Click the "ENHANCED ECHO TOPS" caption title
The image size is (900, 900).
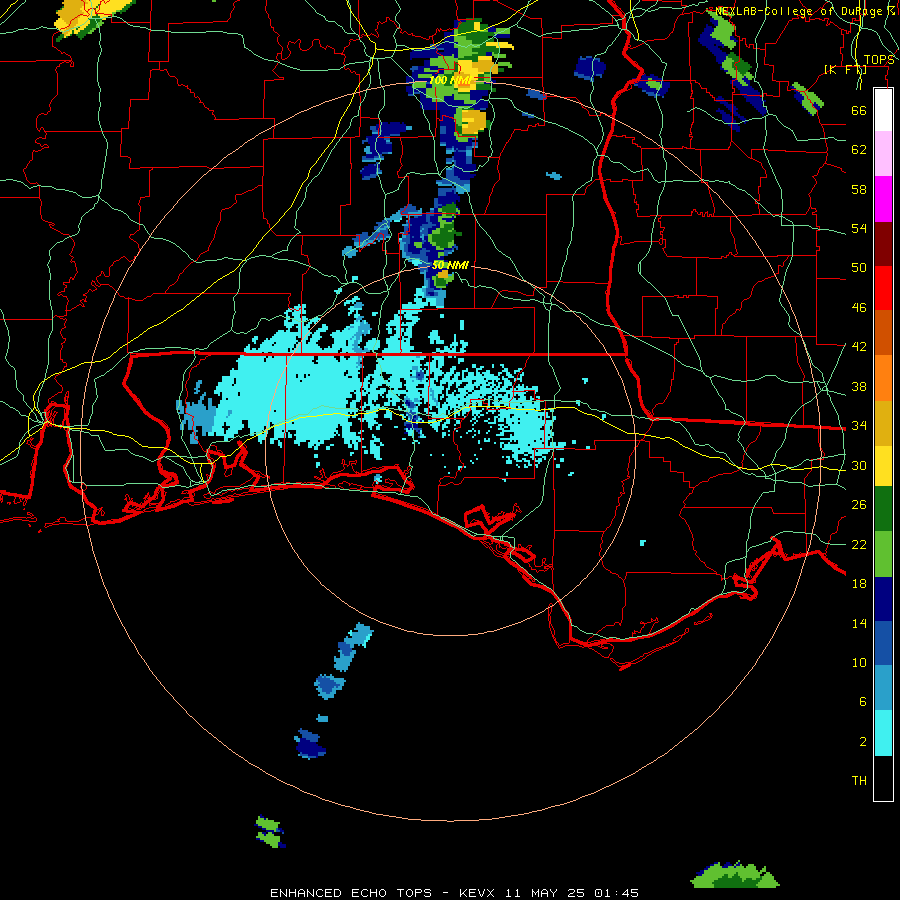[351, 893]
